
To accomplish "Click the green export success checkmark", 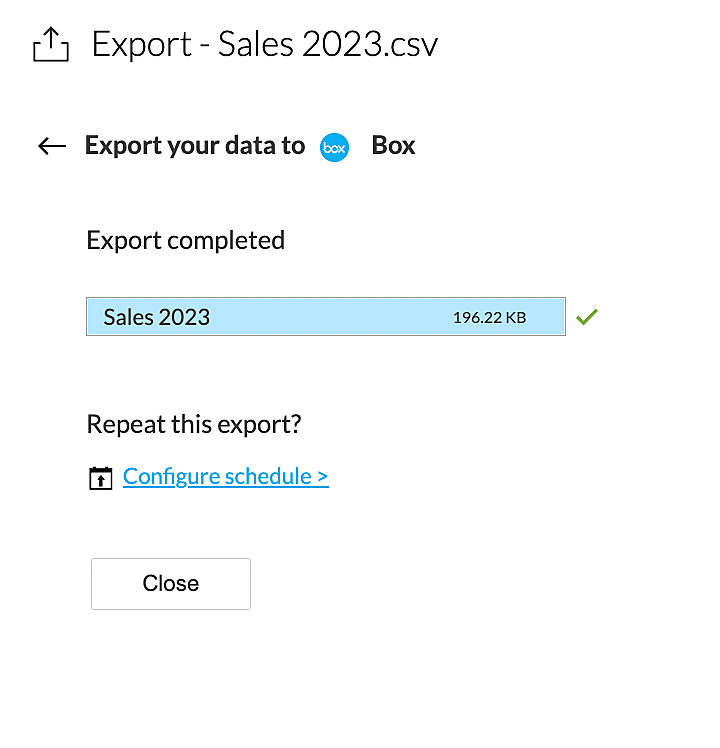I will click(587, 317).
